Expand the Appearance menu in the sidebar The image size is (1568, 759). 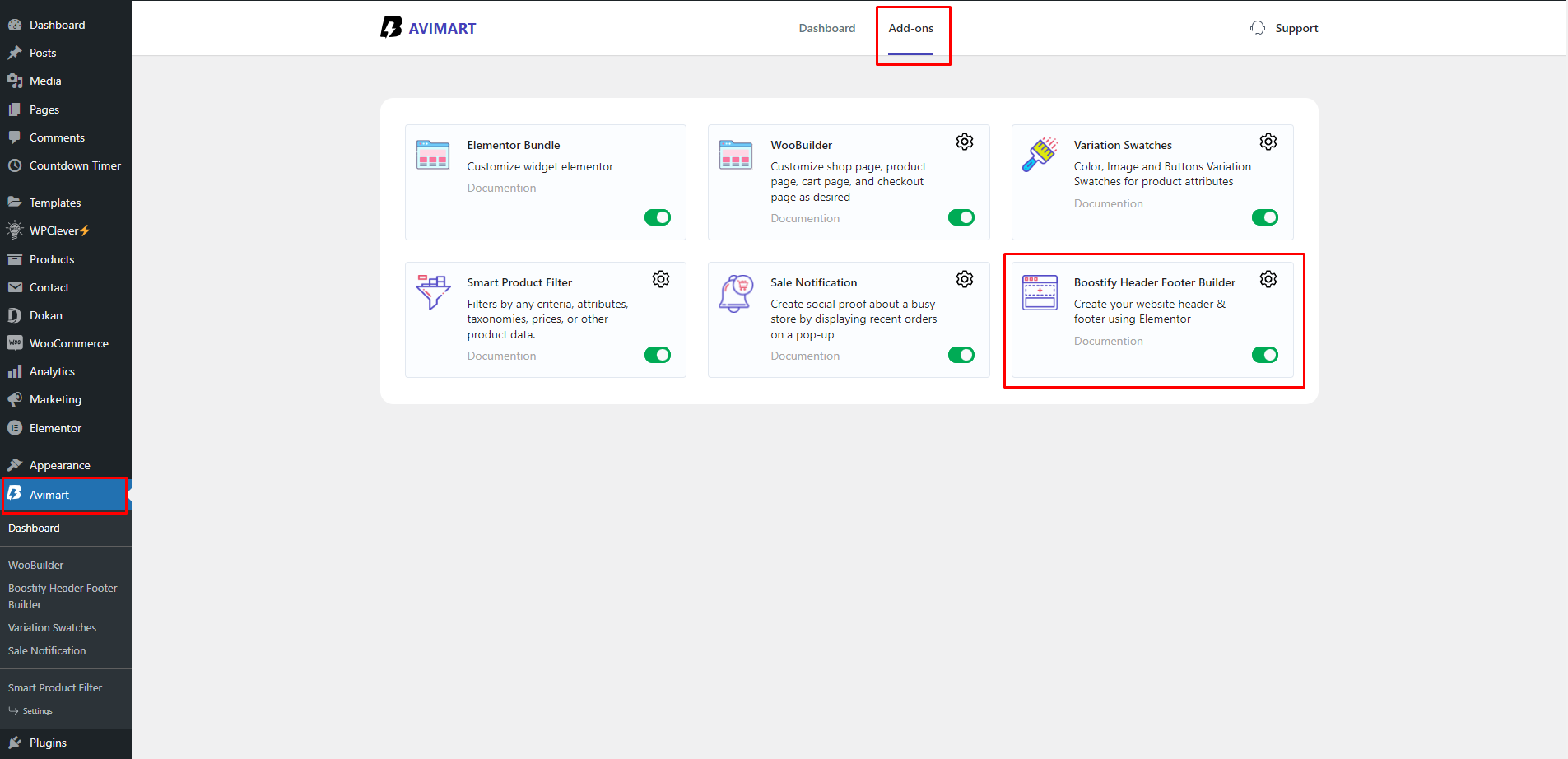(x=59, y=464)
